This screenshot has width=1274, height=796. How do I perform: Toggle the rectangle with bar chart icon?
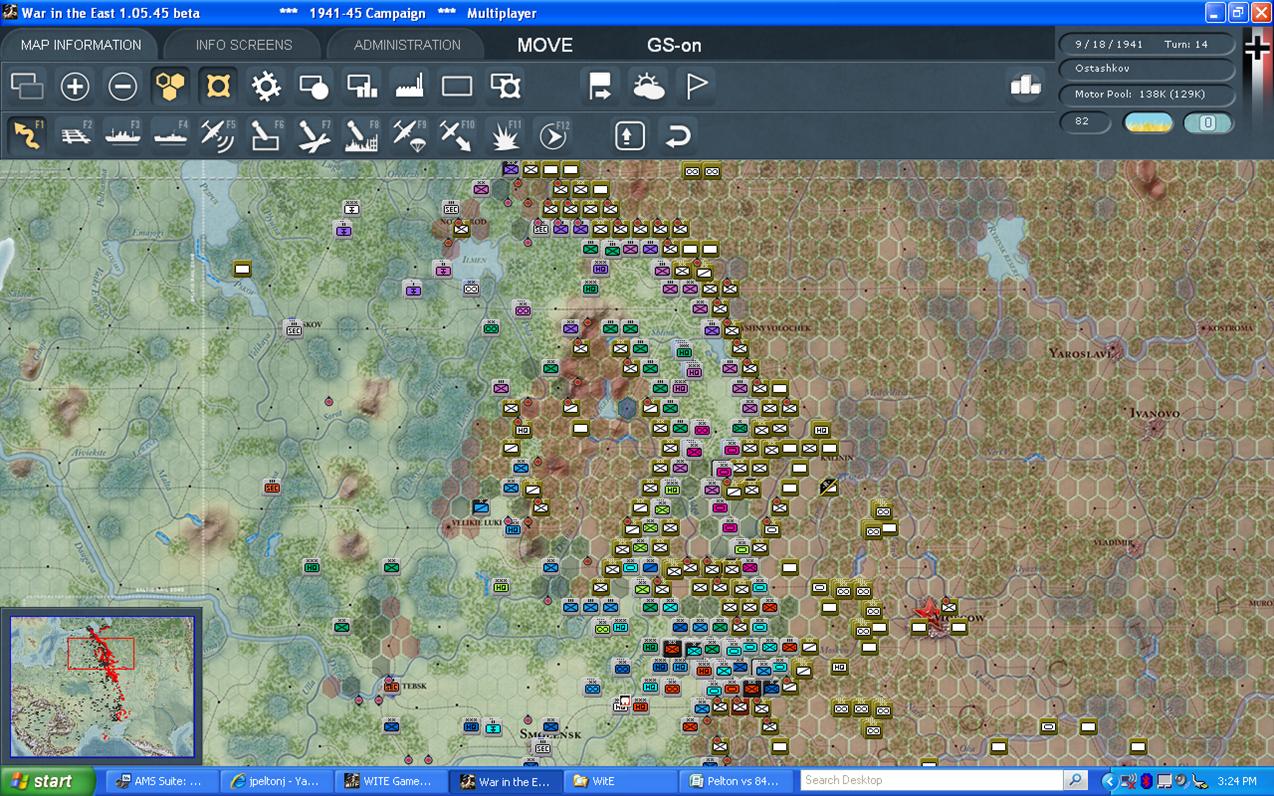361,86
